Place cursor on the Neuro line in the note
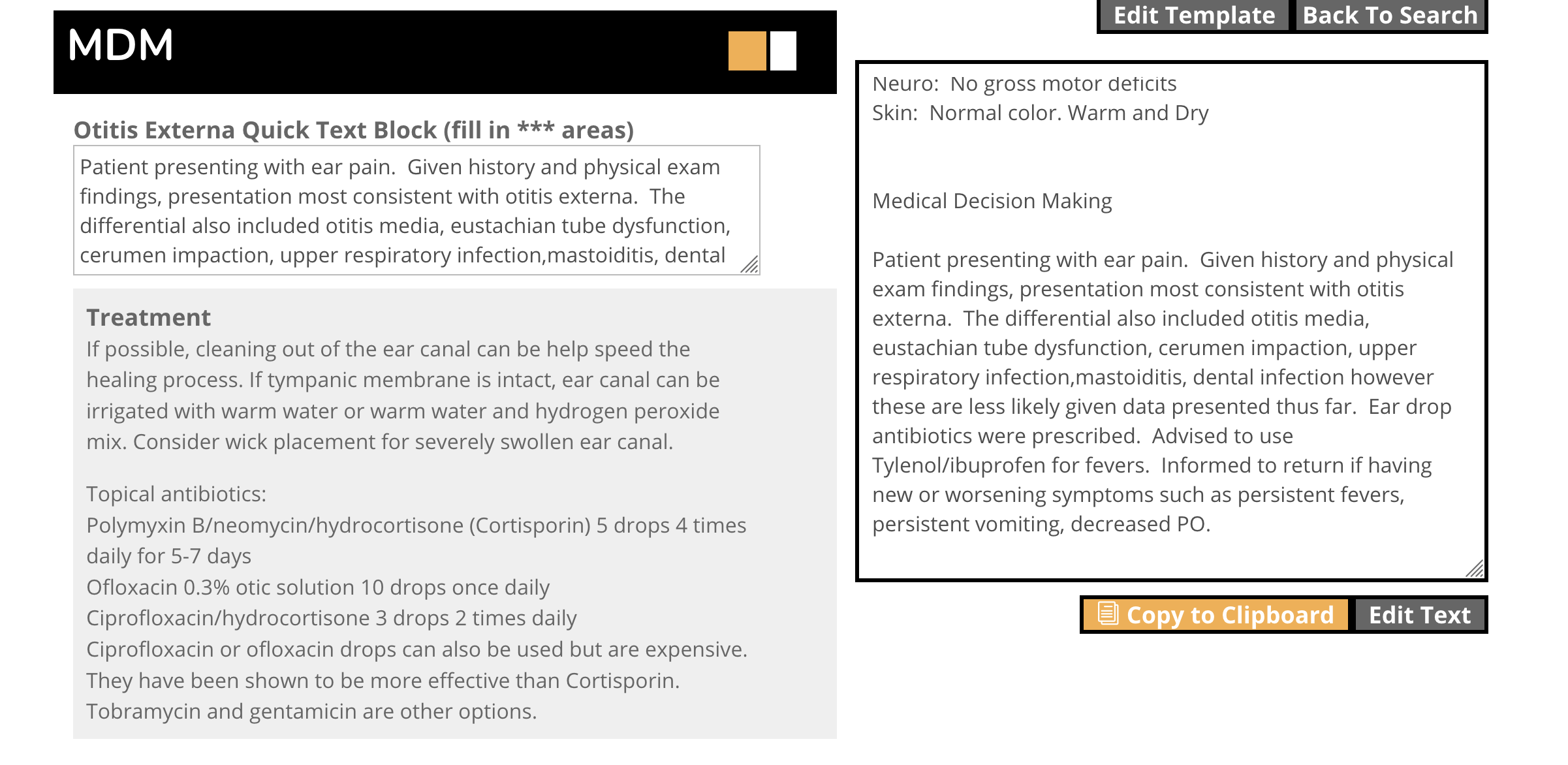 tap(1024, 84)
